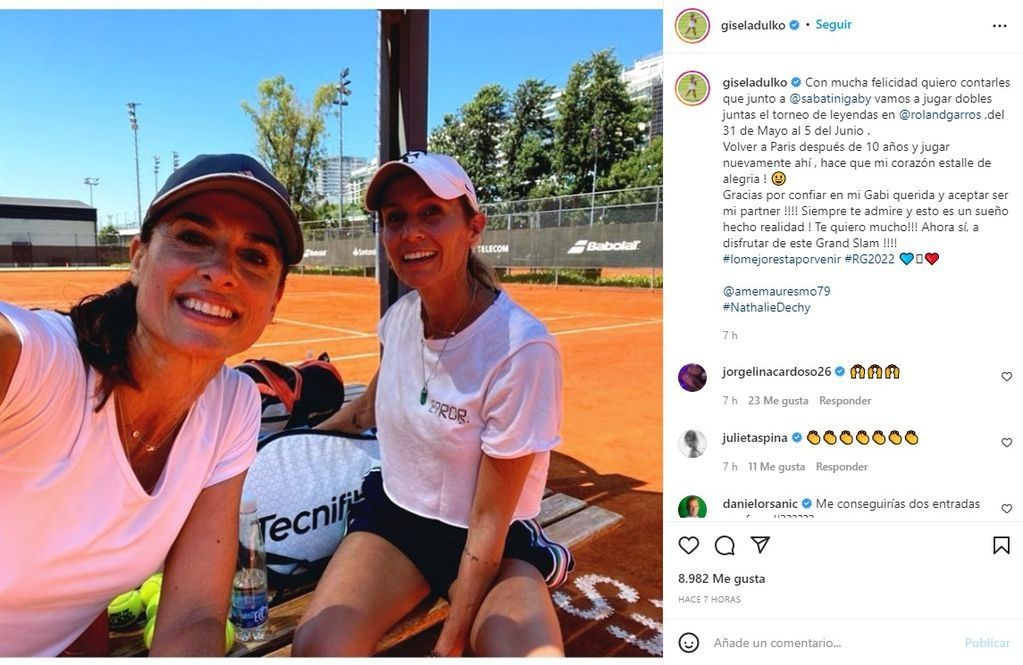Viewport: 1023px width, 665px height.
Task: Reply to jorgelinacardoso26's comment via Responder
Action: click(x=845, y=401)
